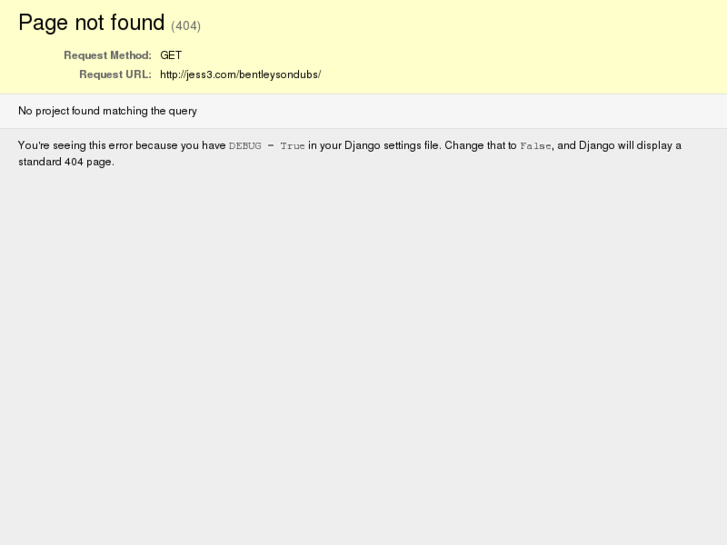Click the DEBUG code word

(x=245, y=146)
